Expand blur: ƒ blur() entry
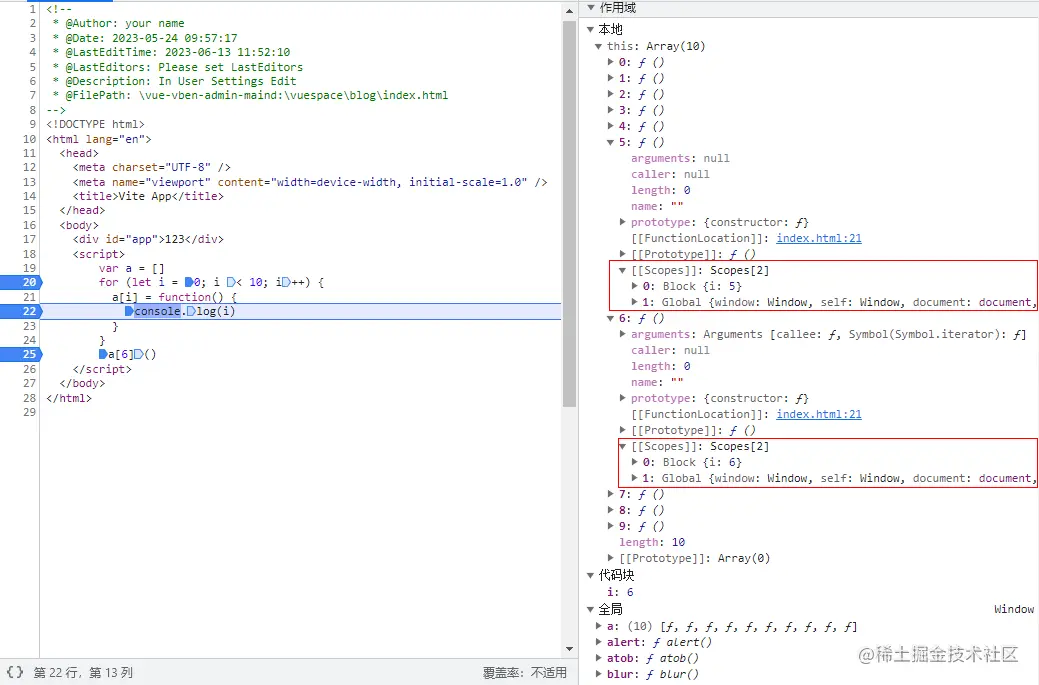 tap(599, 674)
